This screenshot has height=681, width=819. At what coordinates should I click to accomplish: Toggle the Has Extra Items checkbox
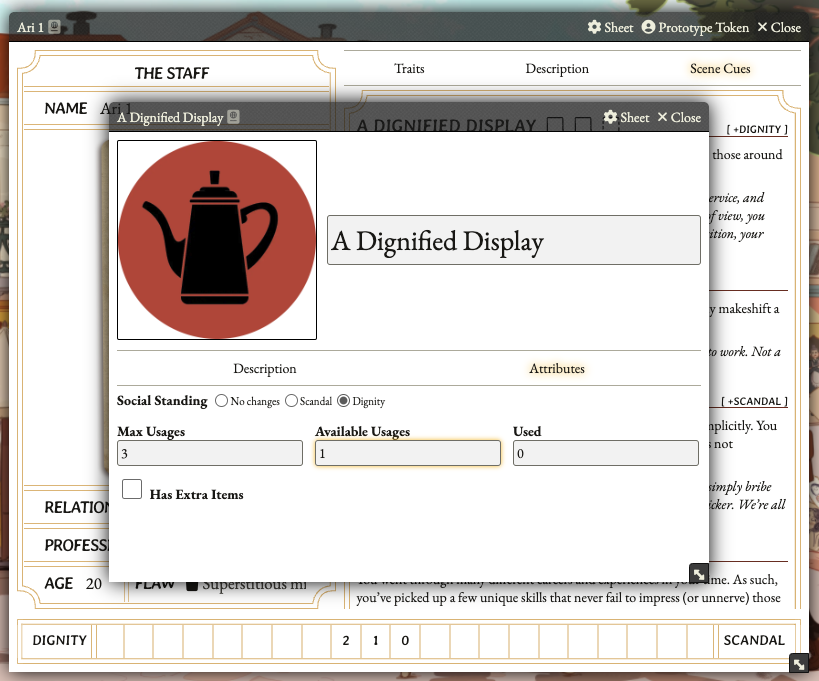click(132, 489)
